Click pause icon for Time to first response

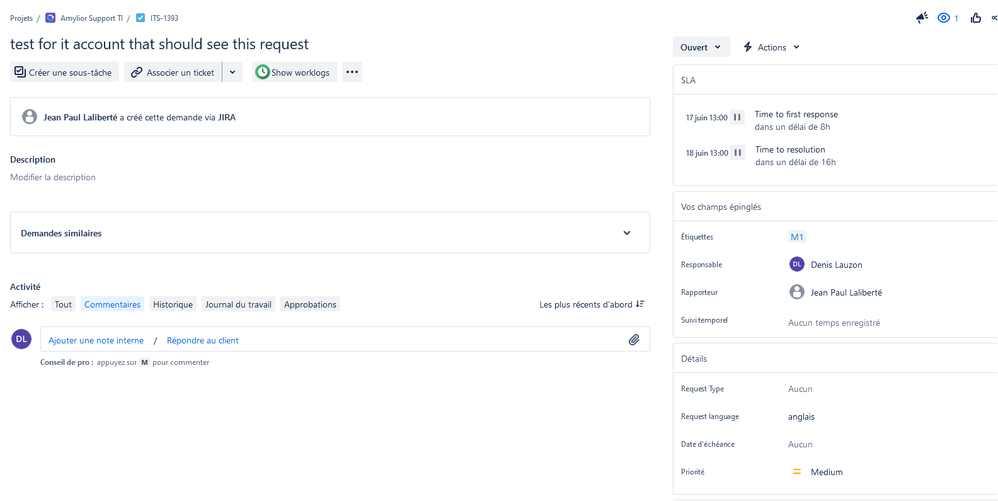click(737, 117)
